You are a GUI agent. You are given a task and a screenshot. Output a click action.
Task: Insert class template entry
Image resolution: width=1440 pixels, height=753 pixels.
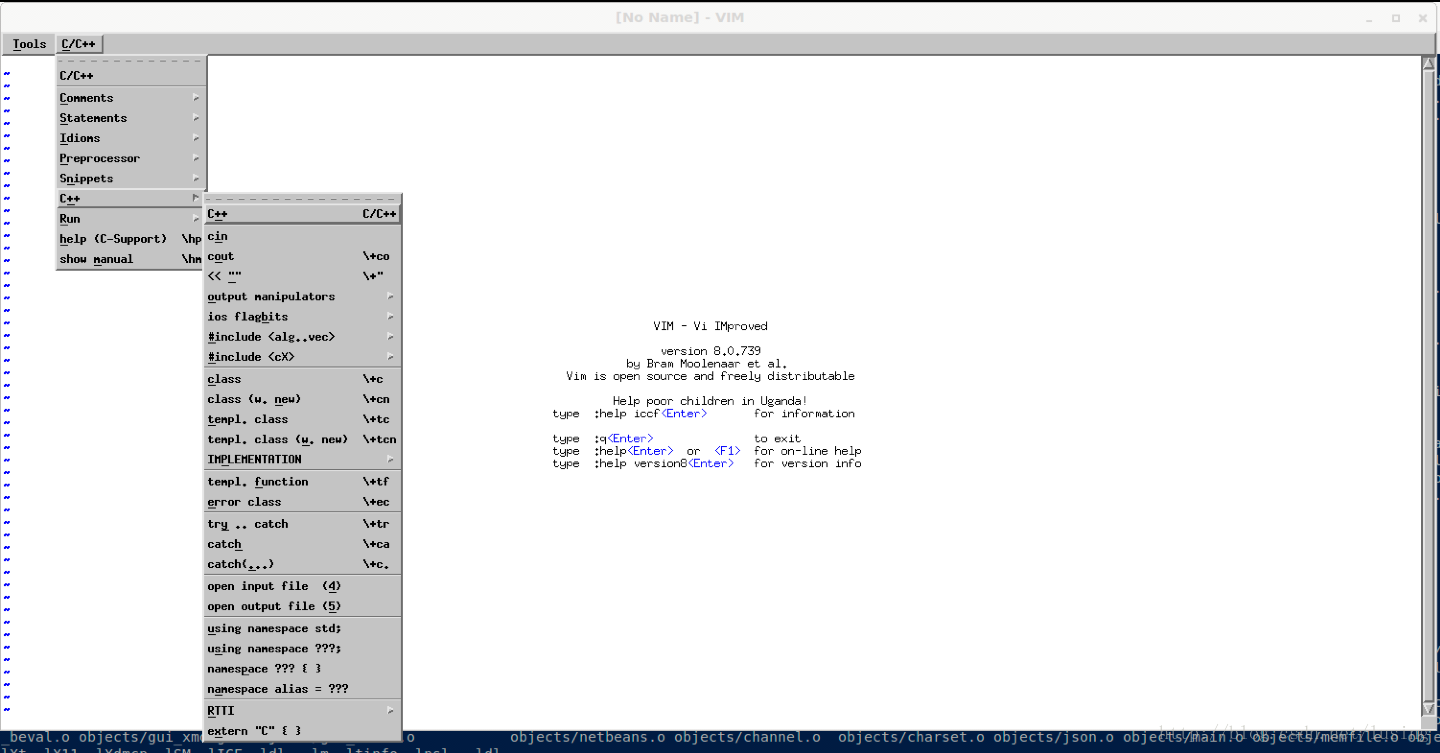[302, 379]
